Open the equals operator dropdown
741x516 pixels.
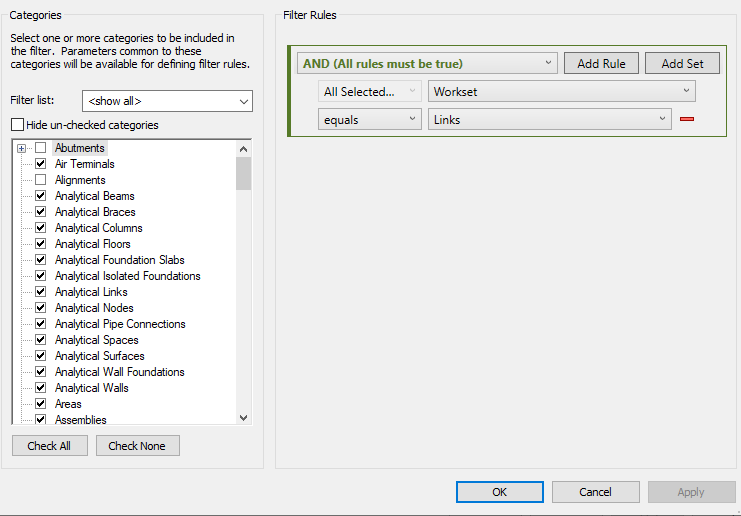pos(413,119)
